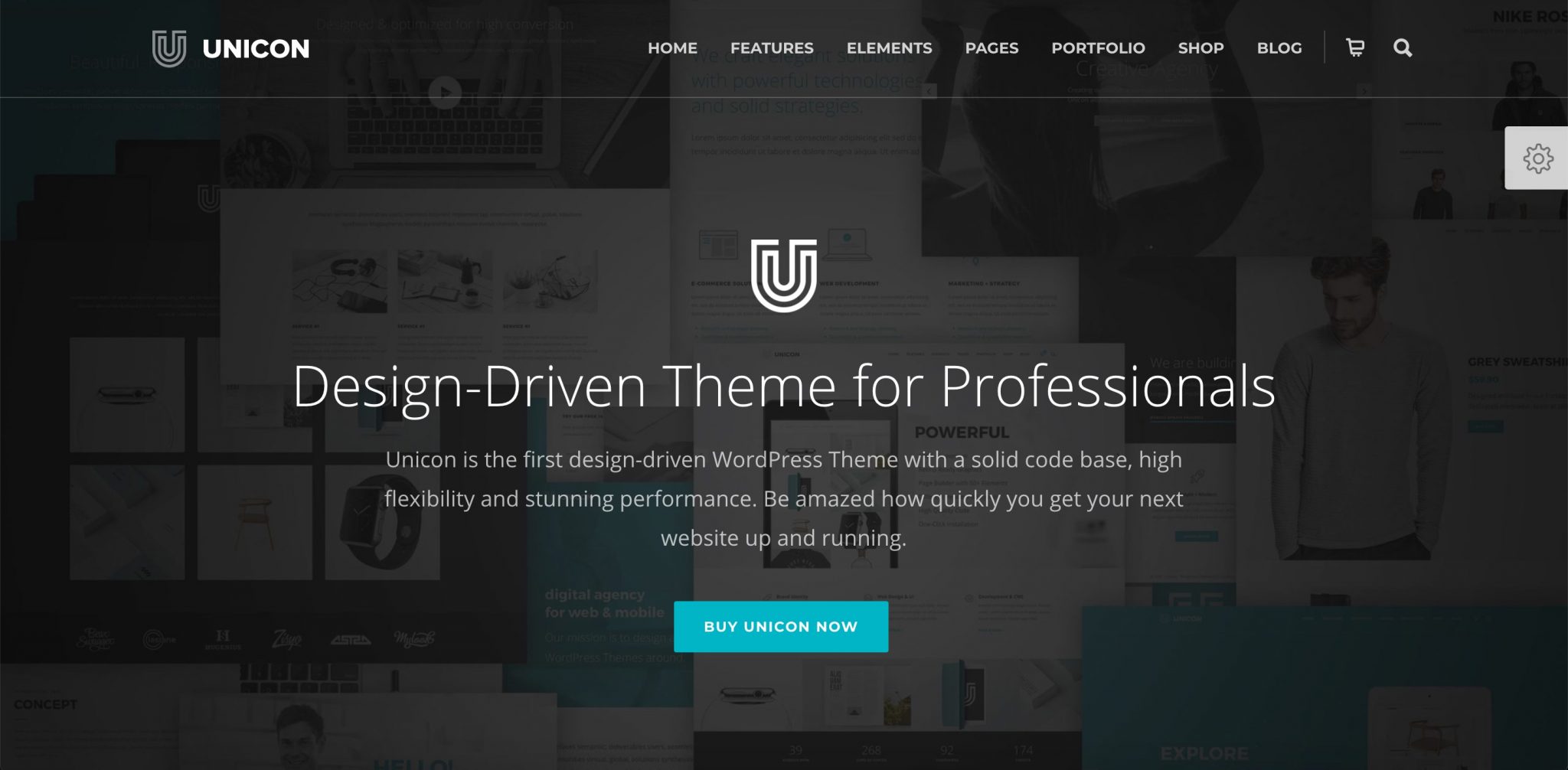
Task: Click the paragraph starting 'Unicon is the first design-driven'
Action: (783, 499)
